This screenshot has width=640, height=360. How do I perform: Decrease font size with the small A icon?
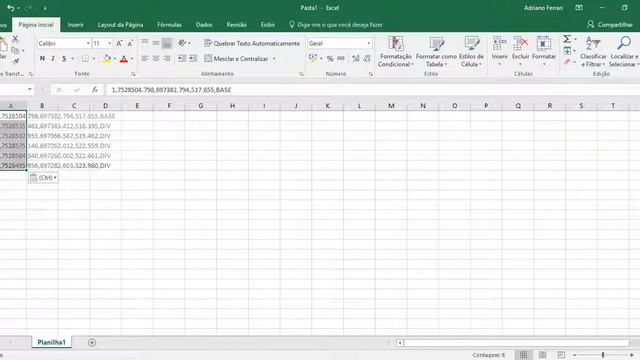130,43
